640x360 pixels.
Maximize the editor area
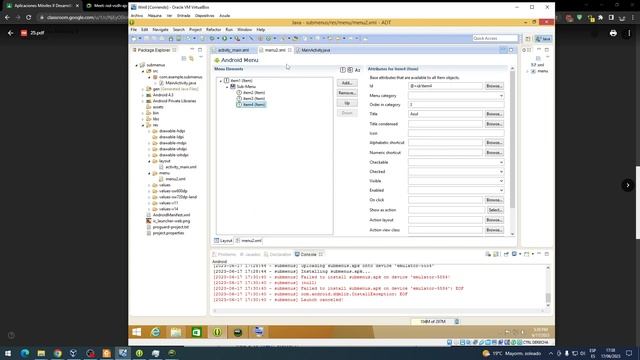pyautogui.click(x=511, y=50)
